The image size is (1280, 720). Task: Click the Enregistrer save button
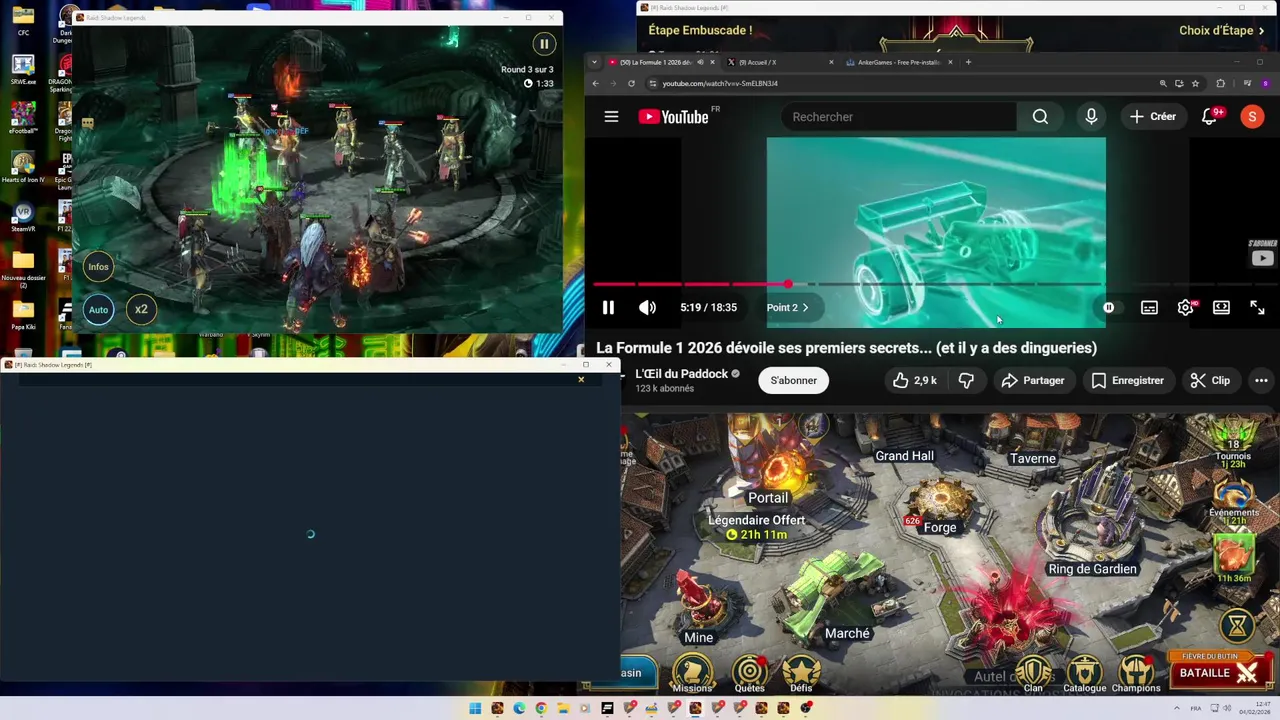(1127, 381)
